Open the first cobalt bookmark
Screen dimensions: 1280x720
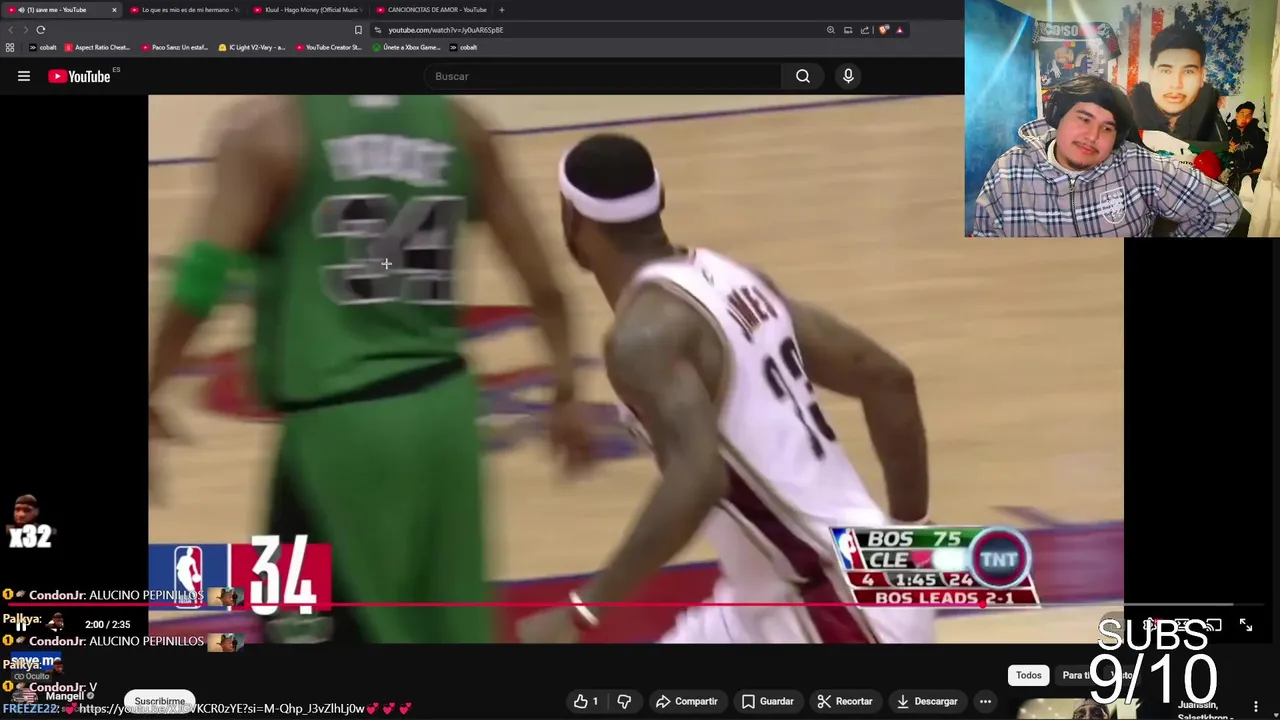(x=43, y=47)
